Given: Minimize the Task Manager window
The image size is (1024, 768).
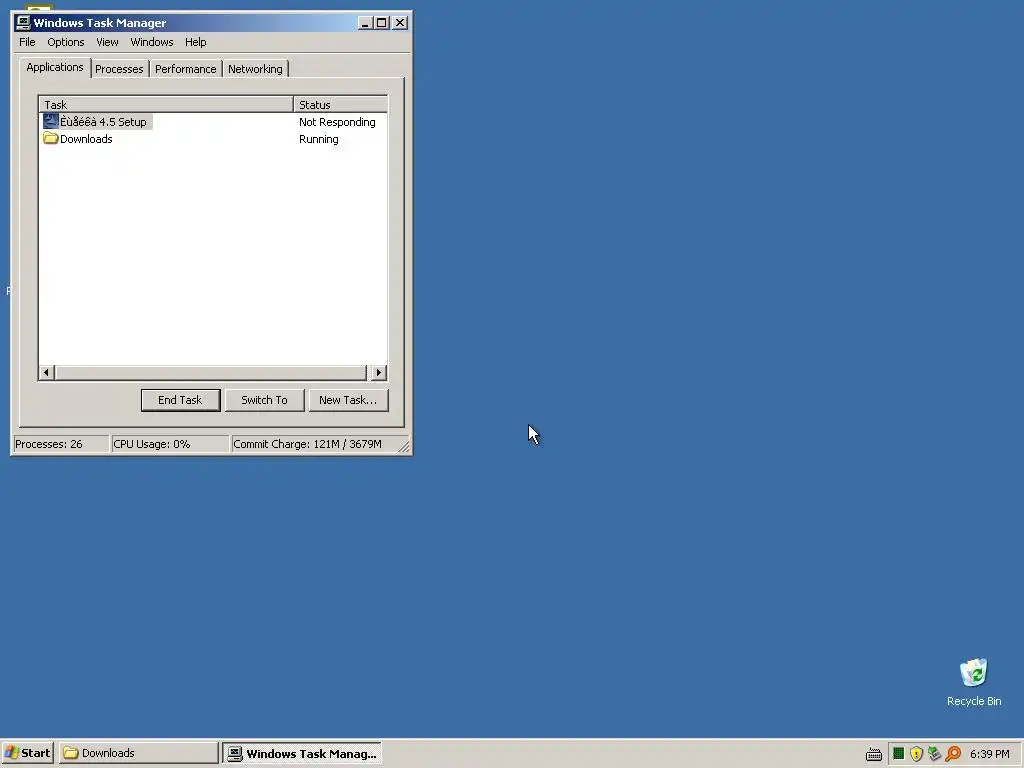Looking at the screenshot, I should pyautogui.click(x=365, y=23).
